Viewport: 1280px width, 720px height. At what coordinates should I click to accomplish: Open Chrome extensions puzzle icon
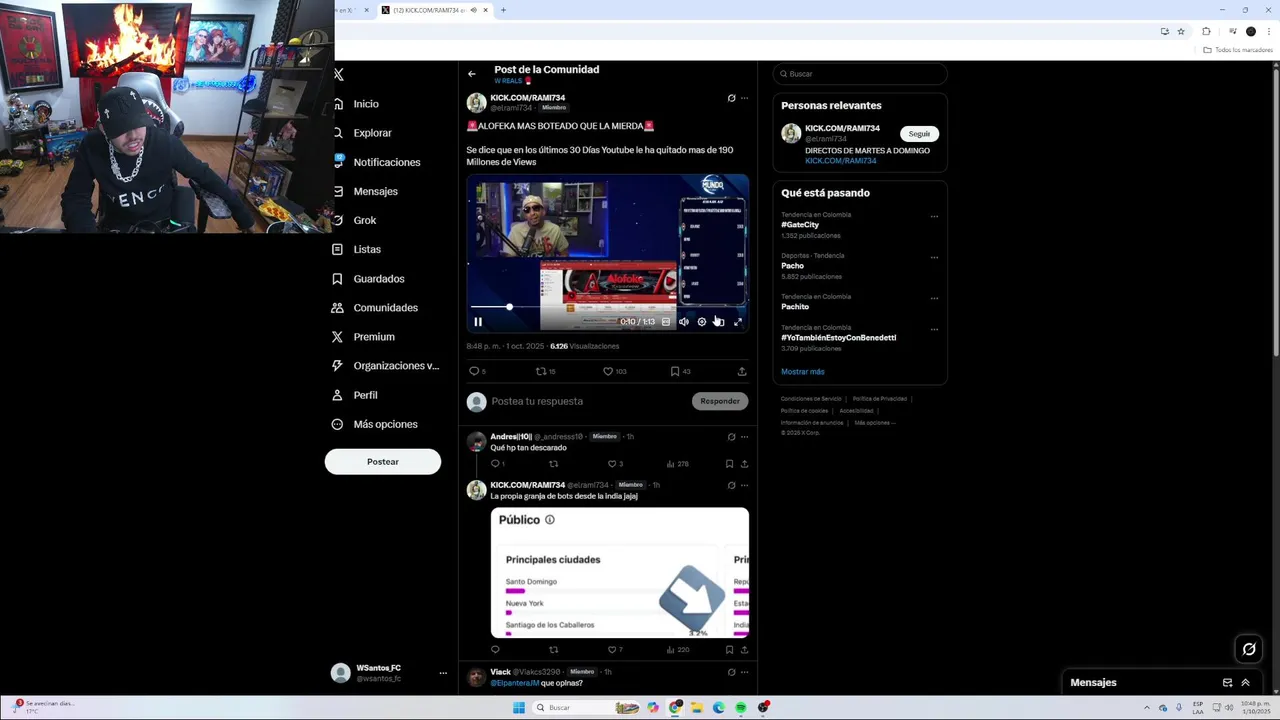(1206, 31)
